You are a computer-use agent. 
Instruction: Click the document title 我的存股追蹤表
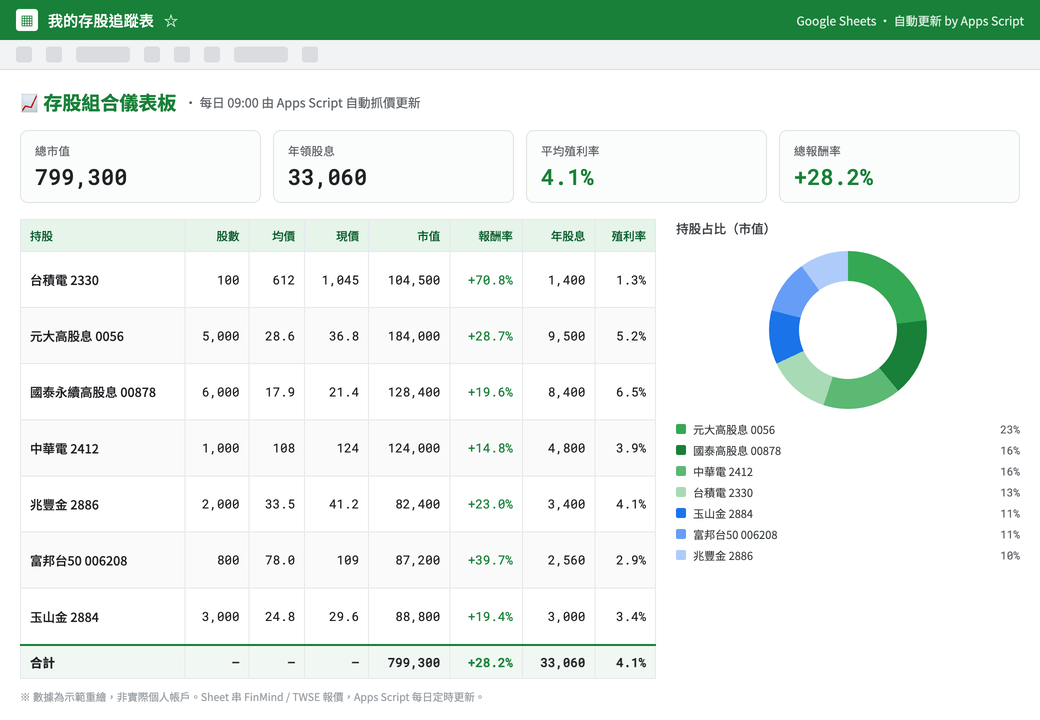click(101, 21)
